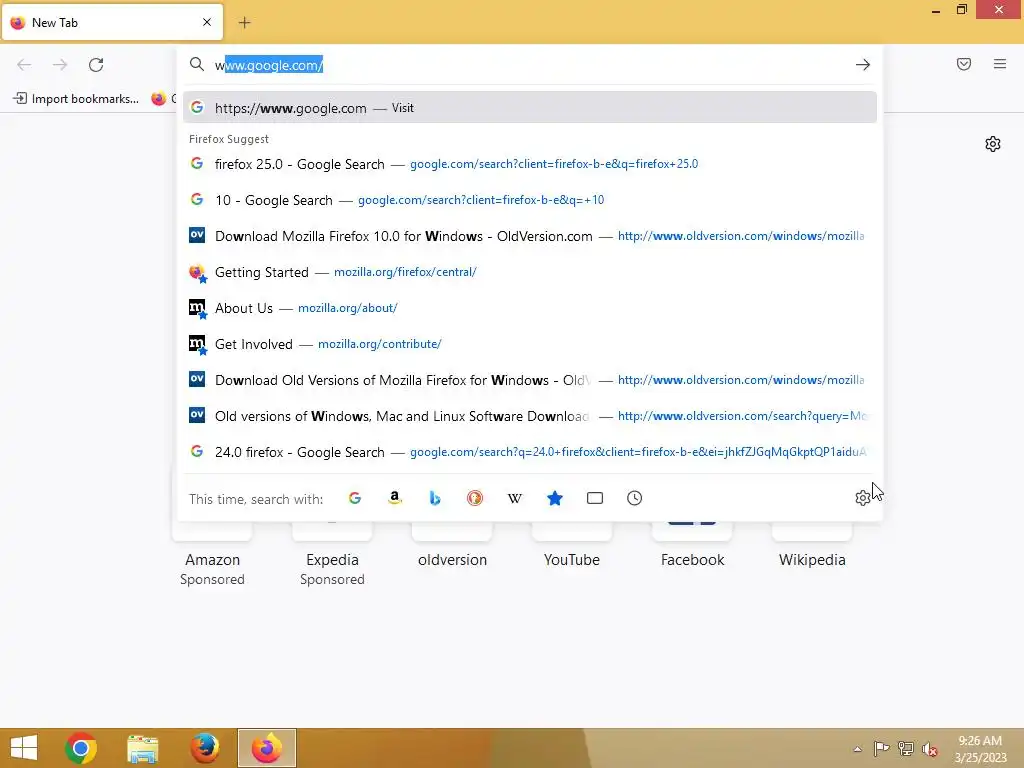Open Download Old Versions of Mozilla Firefox suggestion
This screenshot has width=1024, height=768.
(x=530, y=379)
